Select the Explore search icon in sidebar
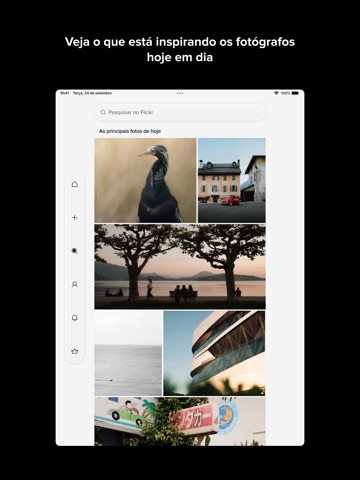The height and width of the screenshot is (480, 360). click(75, 251)
